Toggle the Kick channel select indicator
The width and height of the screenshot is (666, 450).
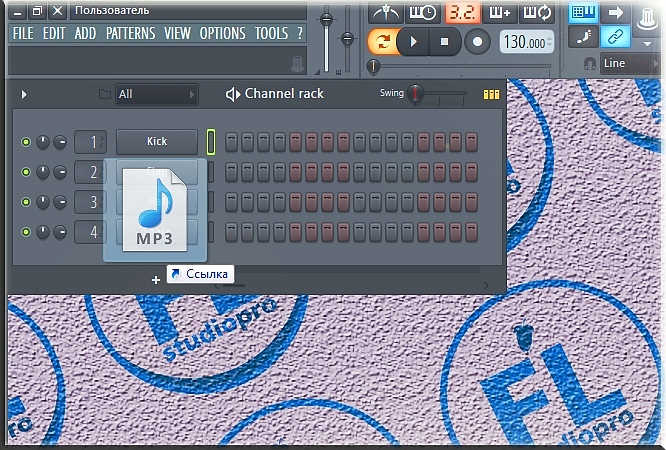click(211, 142)
